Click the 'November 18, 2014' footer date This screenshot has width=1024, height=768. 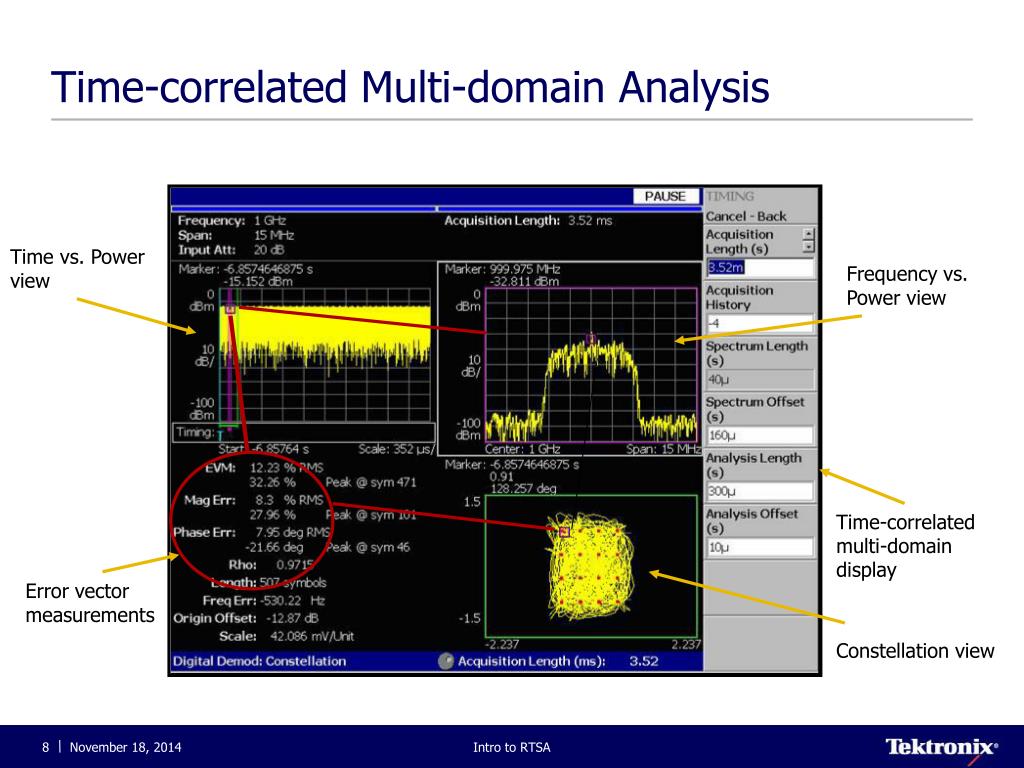(x=125, y=747)
